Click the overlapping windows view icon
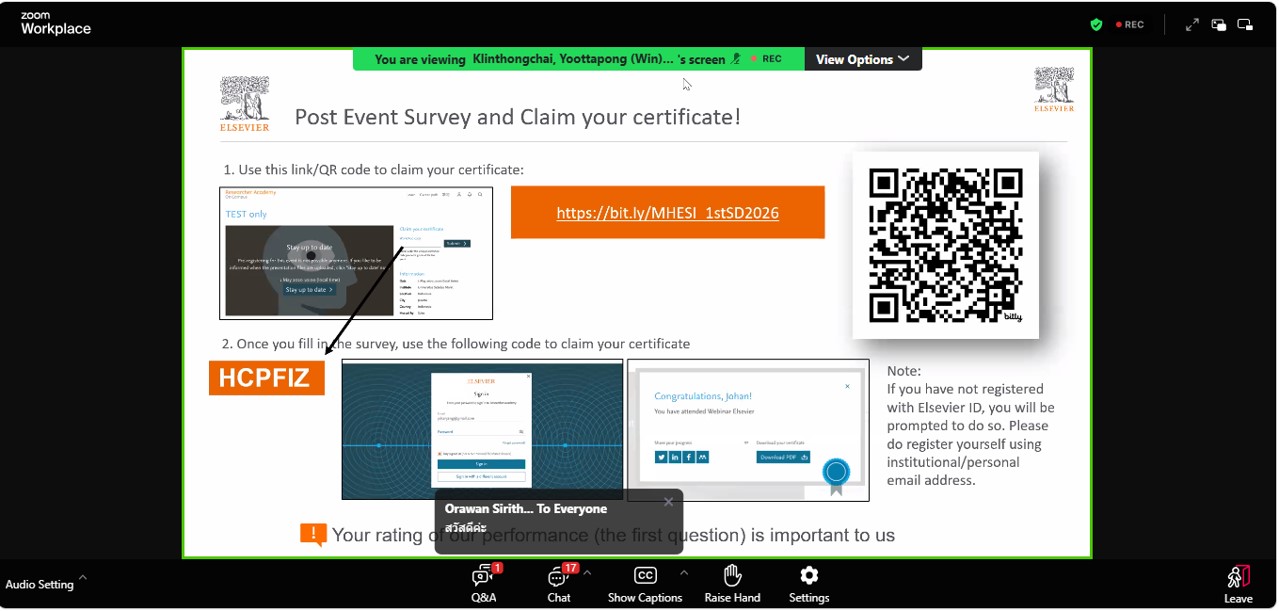Screen dimensions: 1279x611 [x=1219, y=25]
